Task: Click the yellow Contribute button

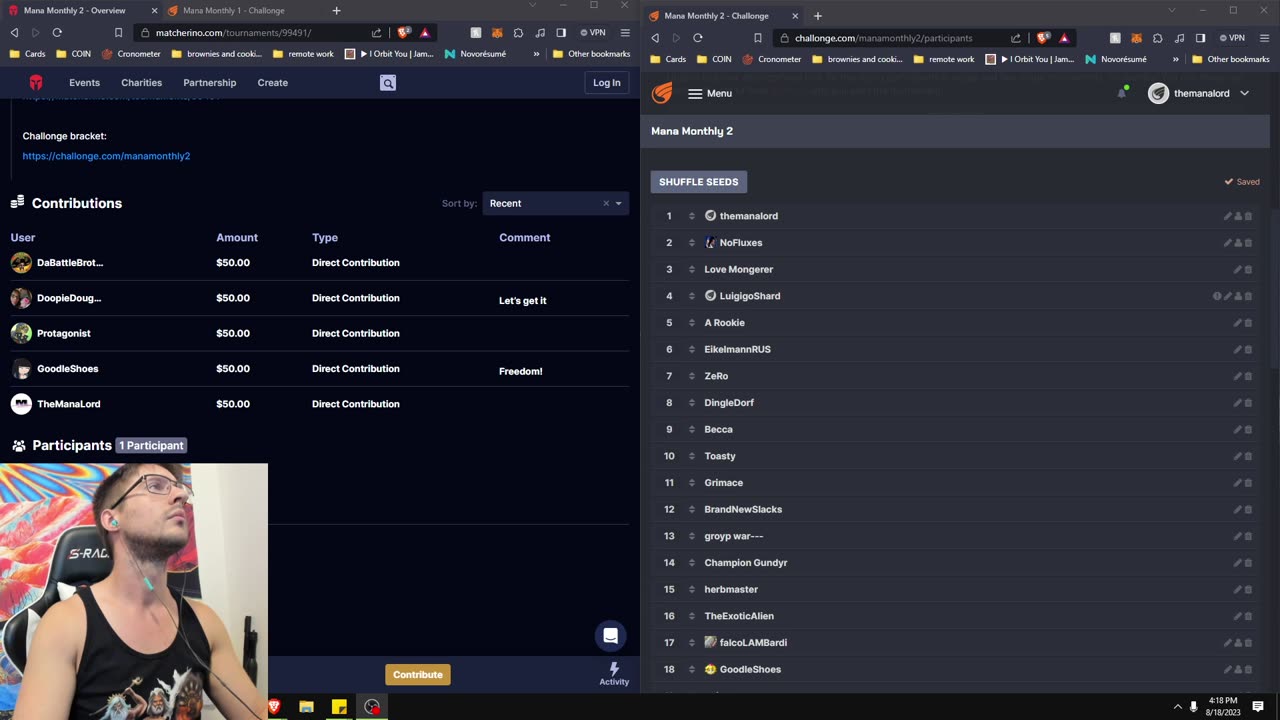Action: point(418,675)
